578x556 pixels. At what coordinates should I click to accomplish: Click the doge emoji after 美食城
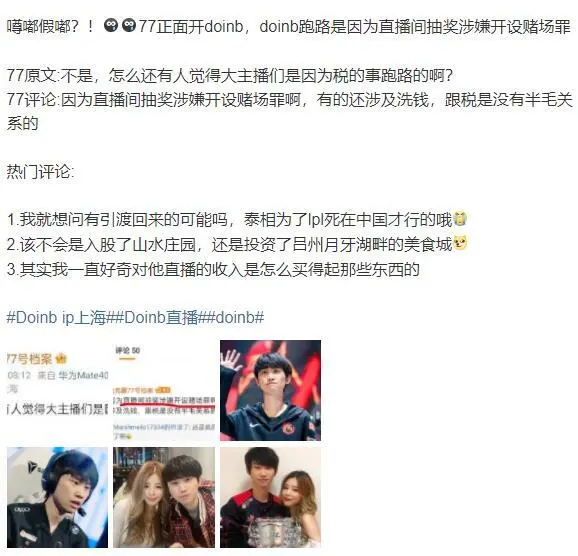pyautogui.click(x=460, y=243)
